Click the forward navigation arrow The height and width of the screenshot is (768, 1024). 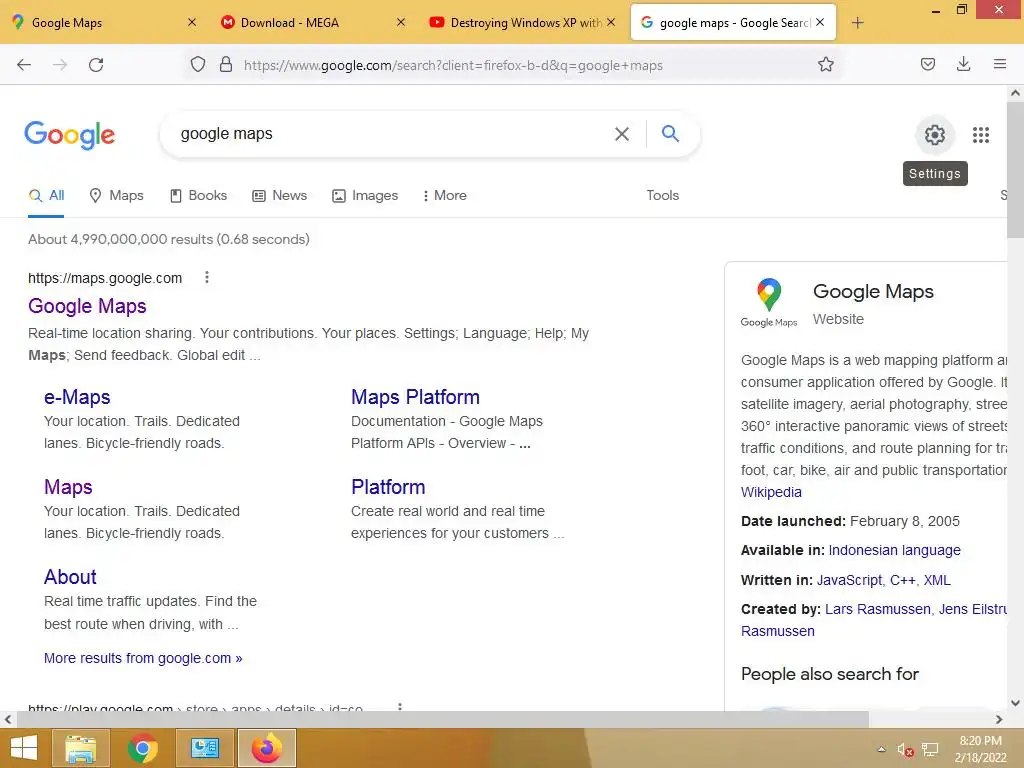[60, 65]
